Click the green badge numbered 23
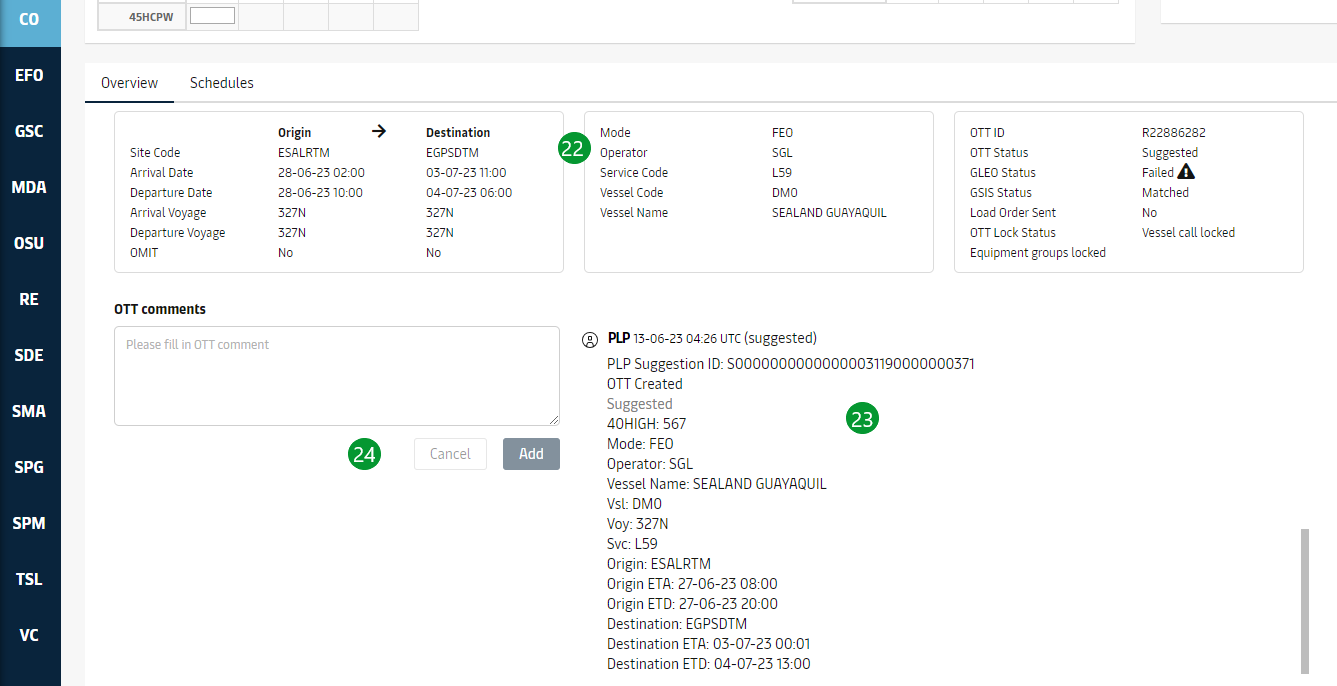Viewport: 1337px width, 686px height. (x=861, y=419)
